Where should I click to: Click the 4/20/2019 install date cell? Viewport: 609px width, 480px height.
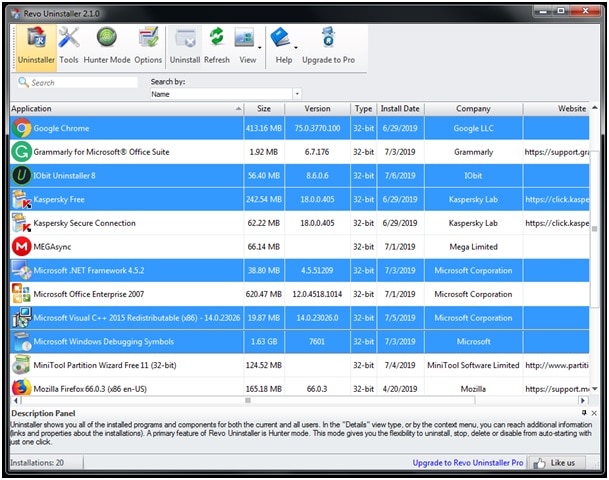tap(400, 389)
